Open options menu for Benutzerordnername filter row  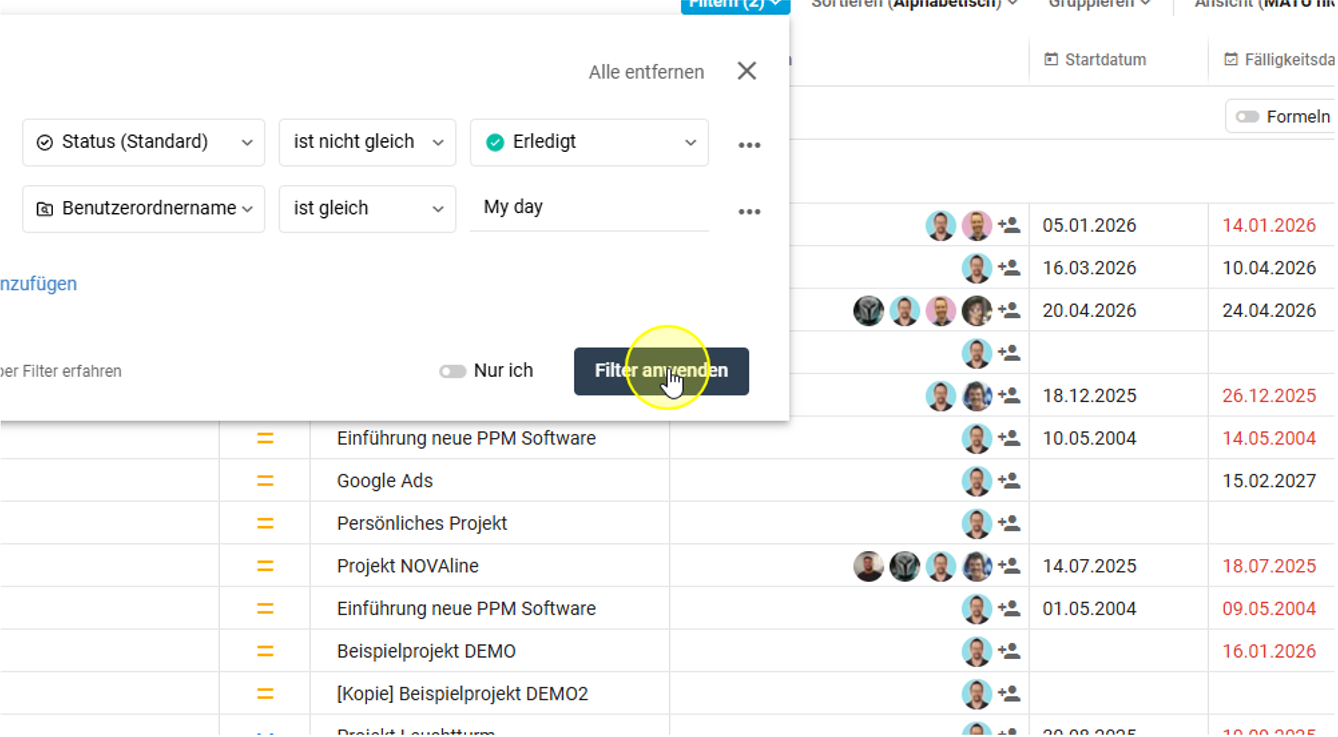click(749, 212)
